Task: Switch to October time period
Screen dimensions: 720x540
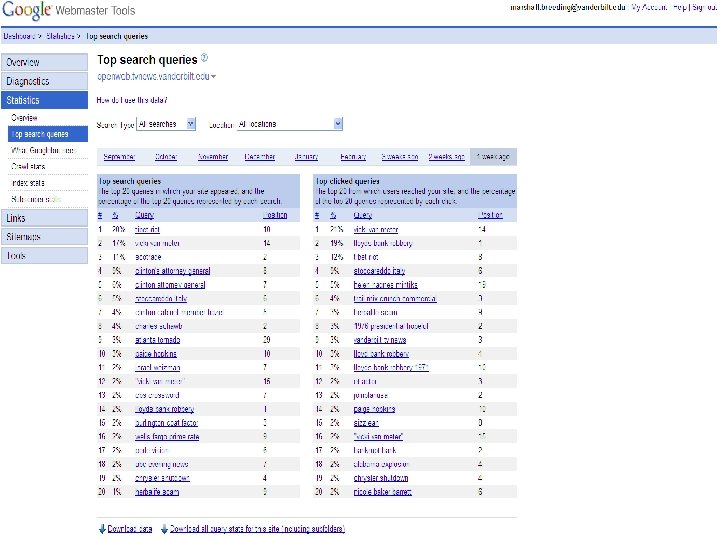Action: (x=166, y=157)
